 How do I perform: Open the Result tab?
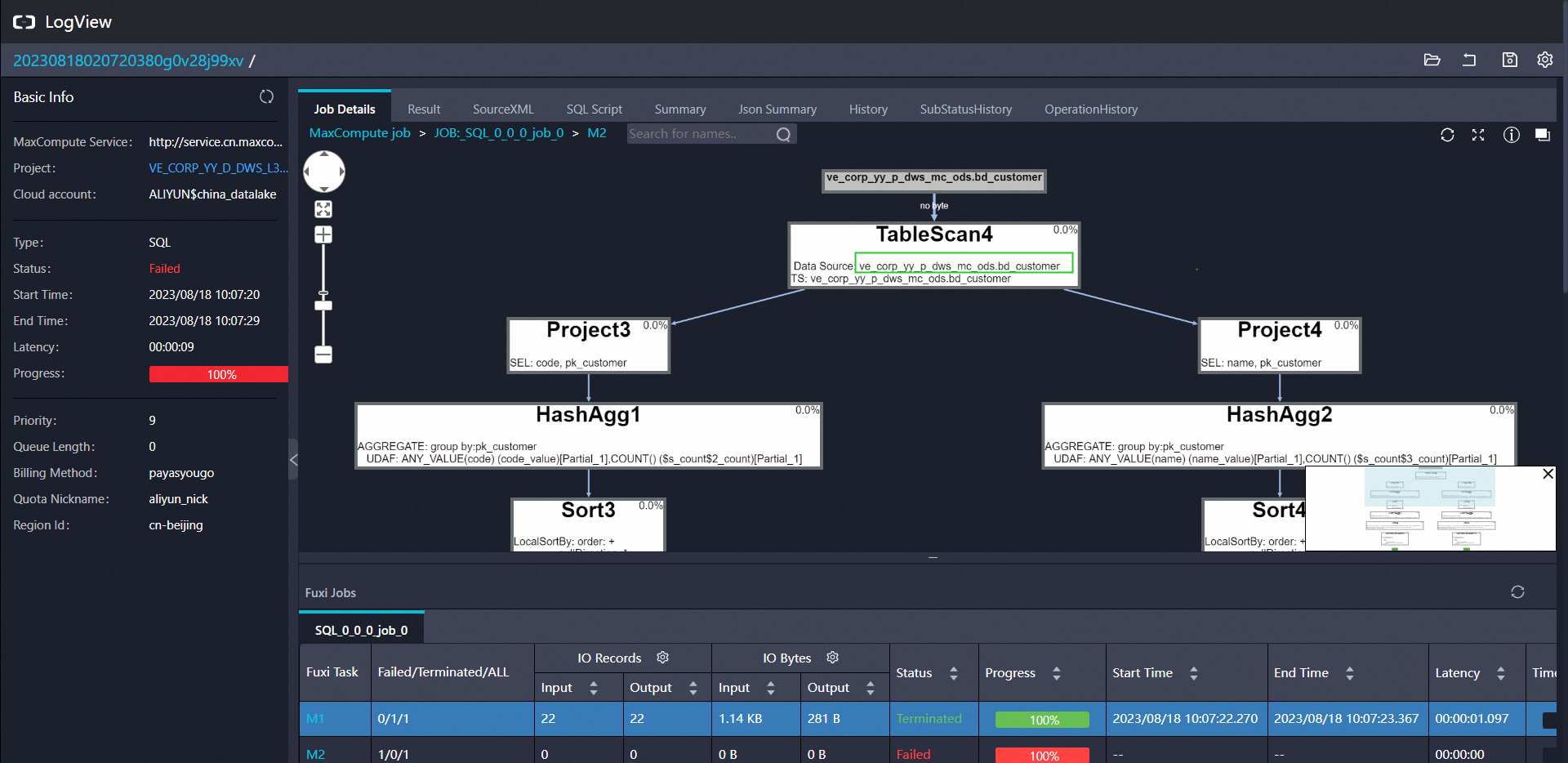coord(424,109)
